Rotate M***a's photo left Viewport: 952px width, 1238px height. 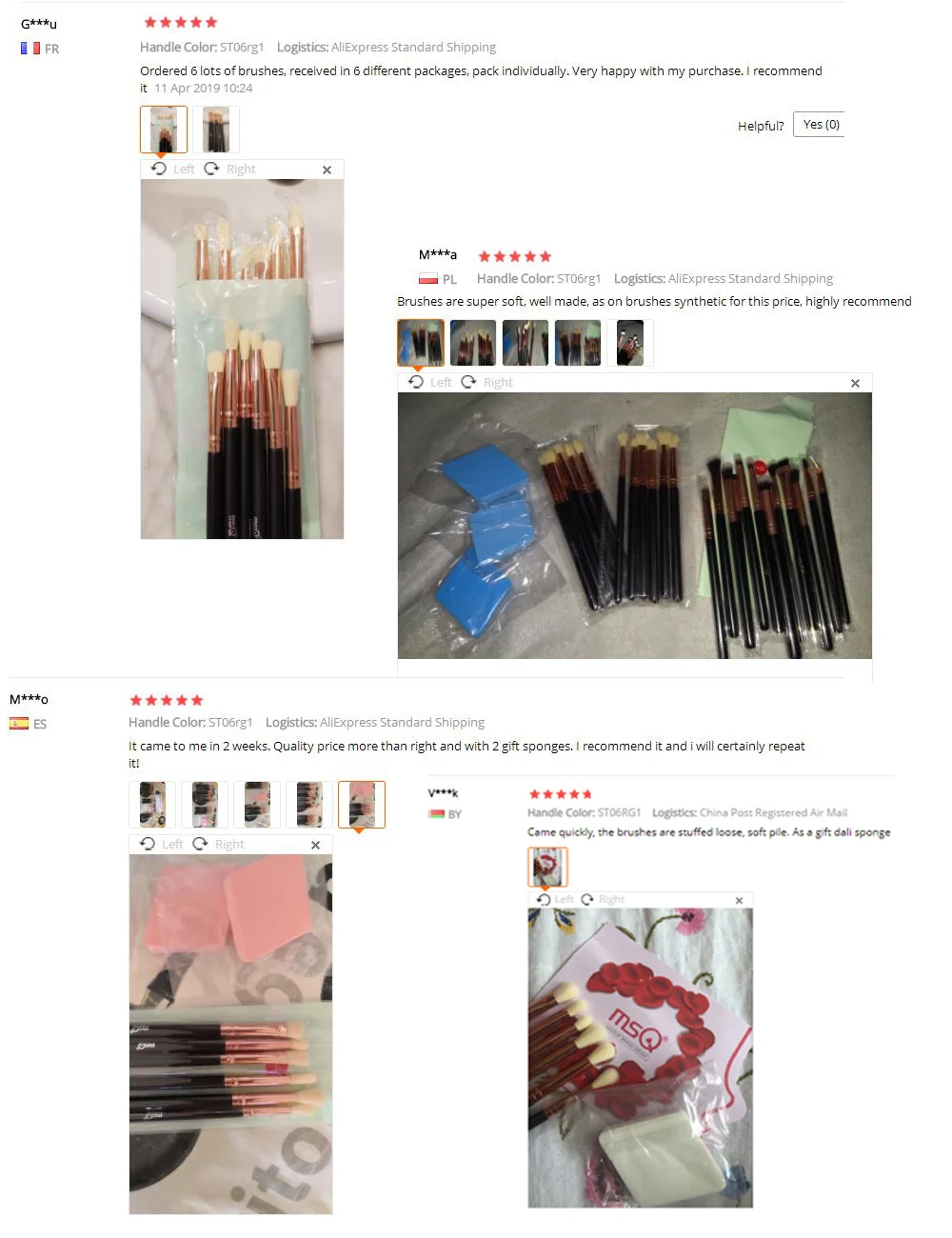coord(429,382)
